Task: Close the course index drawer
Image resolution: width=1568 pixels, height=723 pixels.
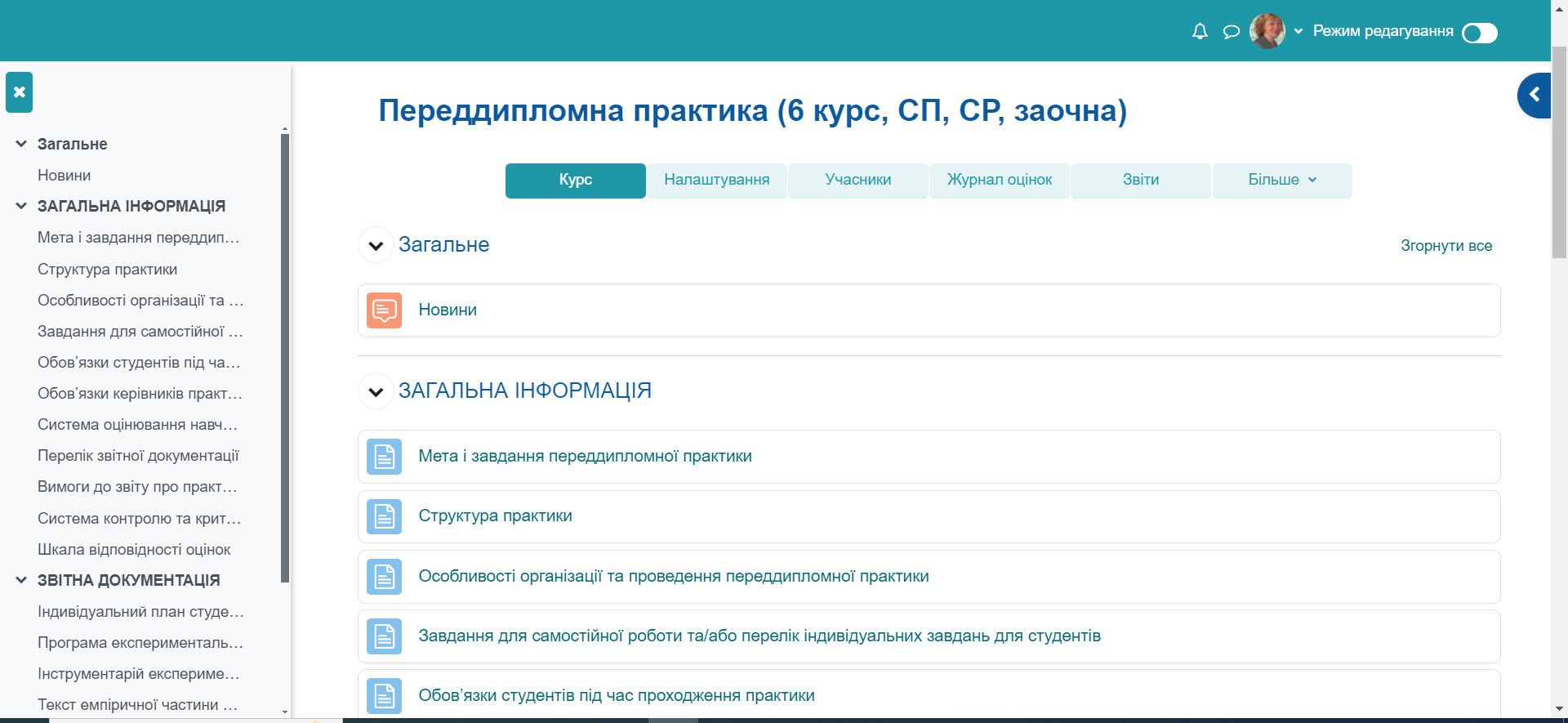Action: tap(20, 92)
